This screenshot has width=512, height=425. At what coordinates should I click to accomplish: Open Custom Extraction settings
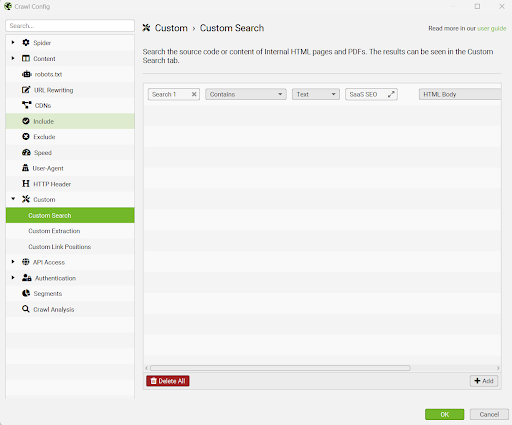point(70,231)
